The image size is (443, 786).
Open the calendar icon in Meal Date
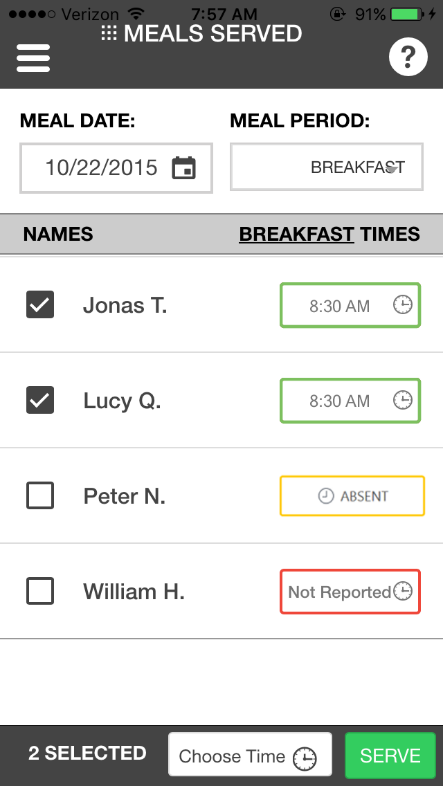184,167
